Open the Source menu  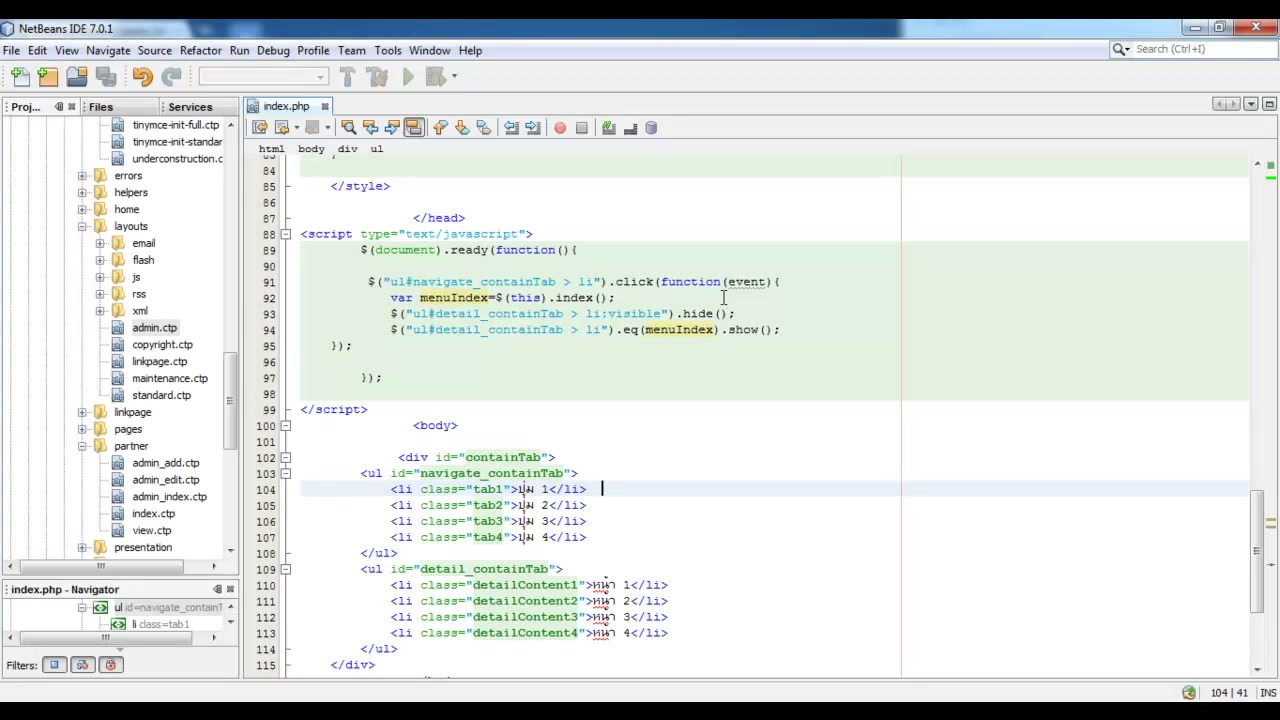pyautogui.click(x=155, y=50)
